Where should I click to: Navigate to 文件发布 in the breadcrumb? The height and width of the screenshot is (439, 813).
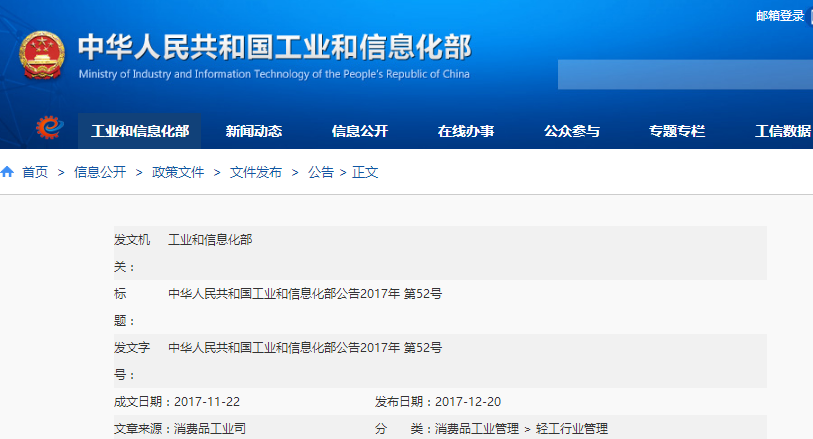[x=256, y=172]
